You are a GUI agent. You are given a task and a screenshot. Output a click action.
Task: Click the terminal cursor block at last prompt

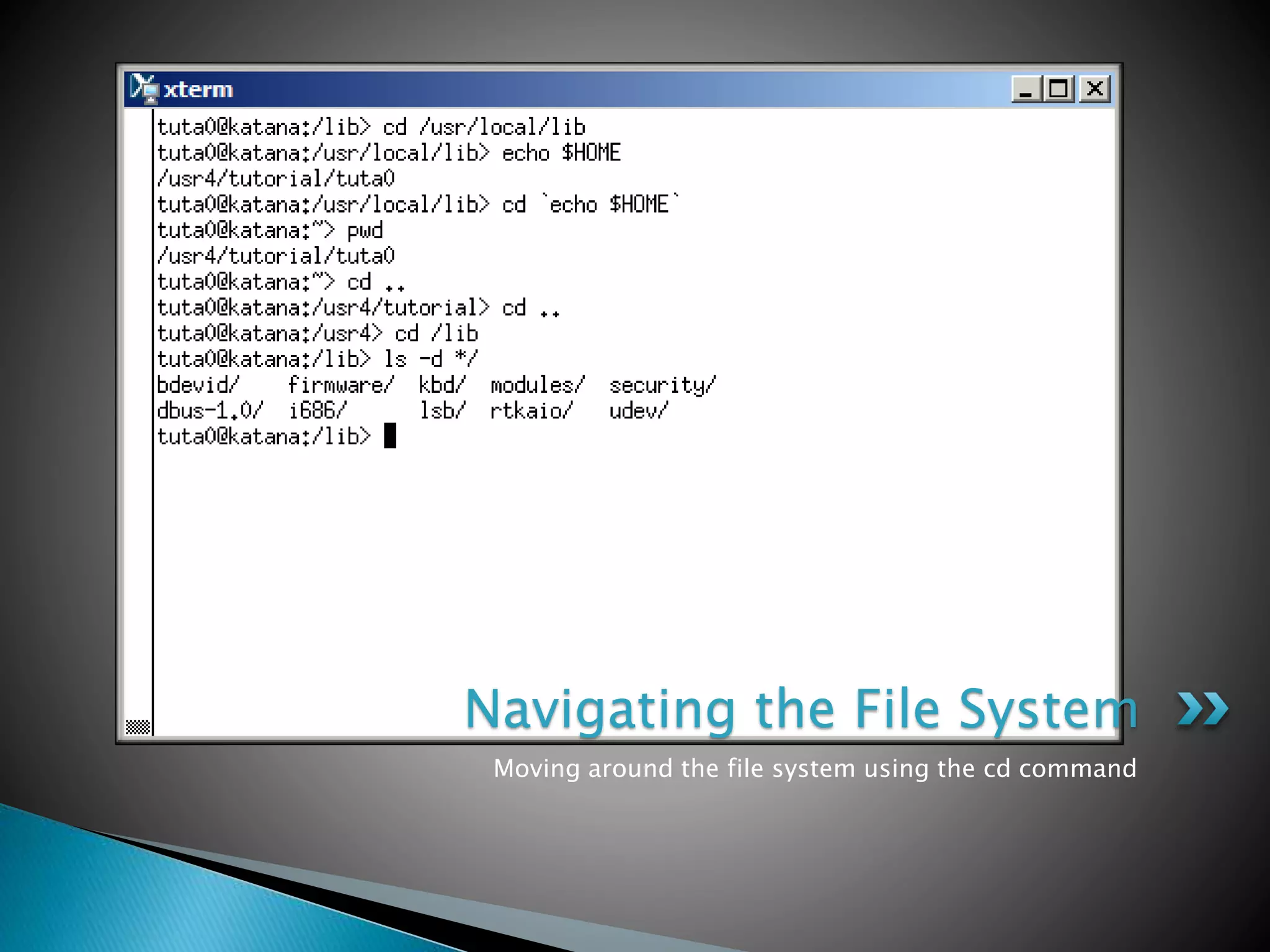tap(390, 436)
